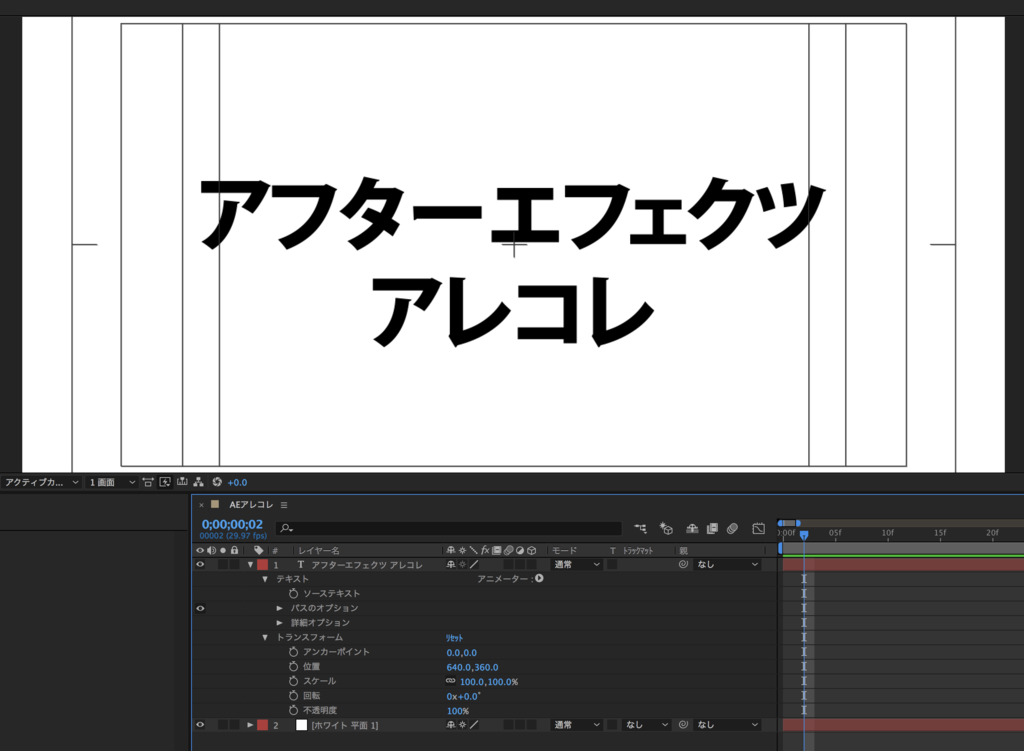Open the 1画面 view layout dropdown
1024x751 pixels.
pos(112,482)
